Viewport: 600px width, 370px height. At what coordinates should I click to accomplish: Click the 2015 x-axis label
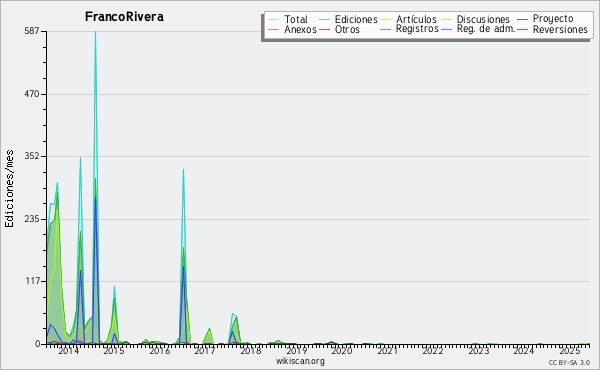(114, 350)
